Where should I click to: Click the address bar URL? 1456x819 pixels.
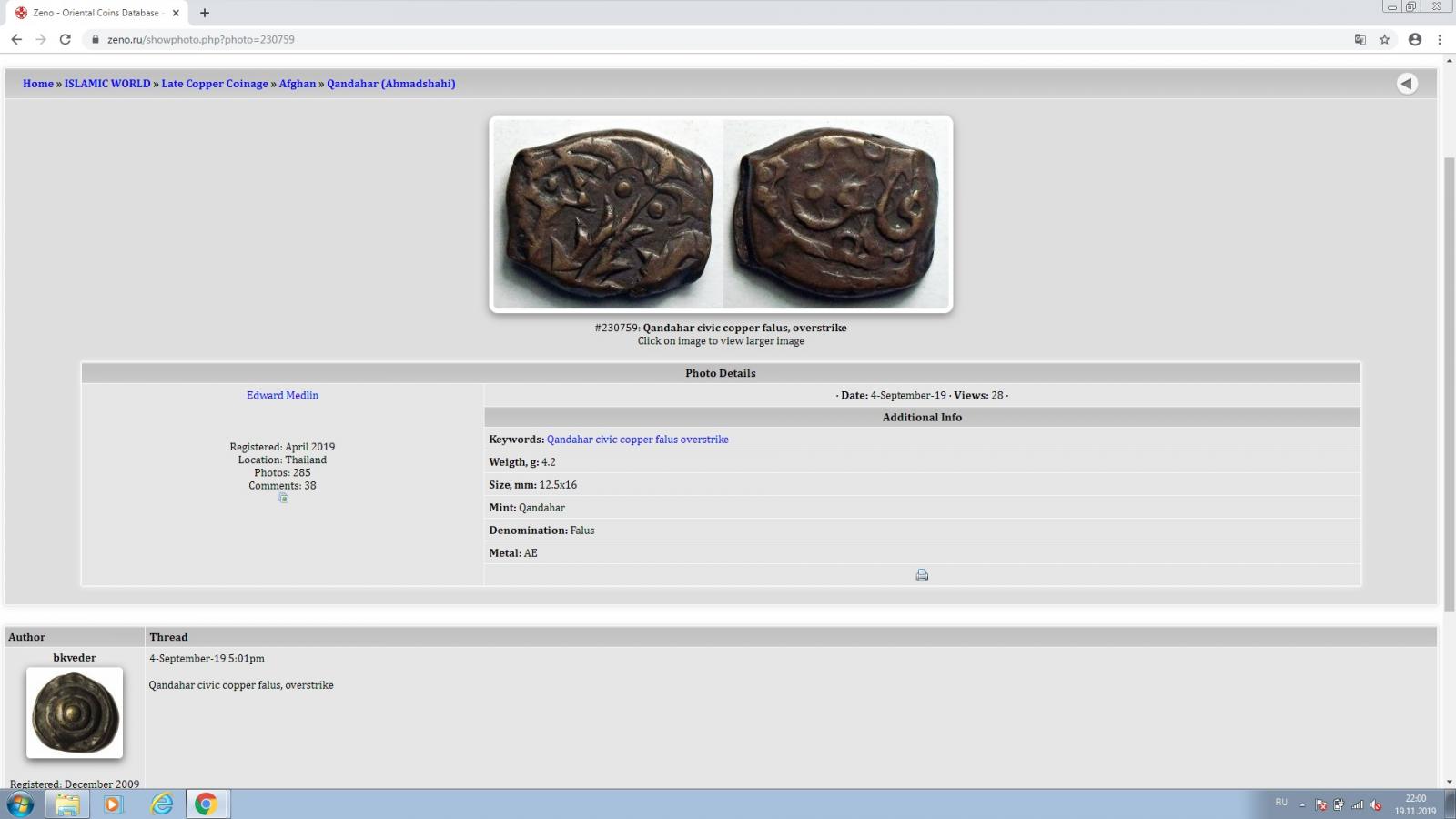tap(201, 40)
